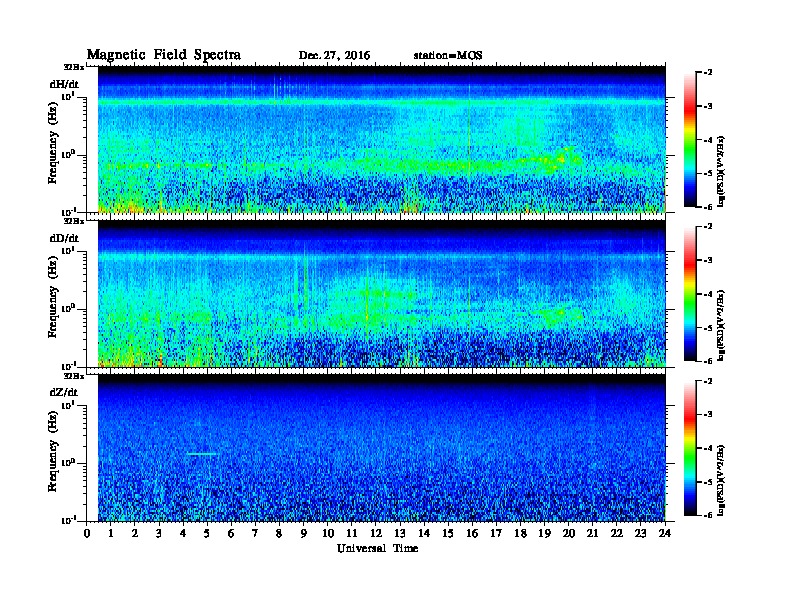The width and height of the screenshot is (792, 612).
Task: Click hour tick label "23" on time axis
Action: pyautogui.click(x=641, y=533)
